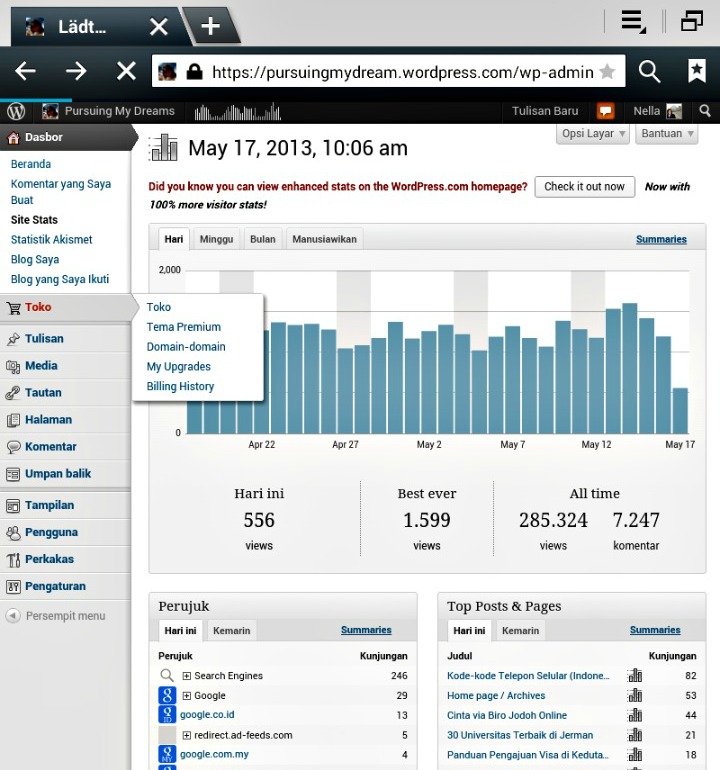Select the Hari chart tab
The image size is (720, 770).
[x=174, y=239]
